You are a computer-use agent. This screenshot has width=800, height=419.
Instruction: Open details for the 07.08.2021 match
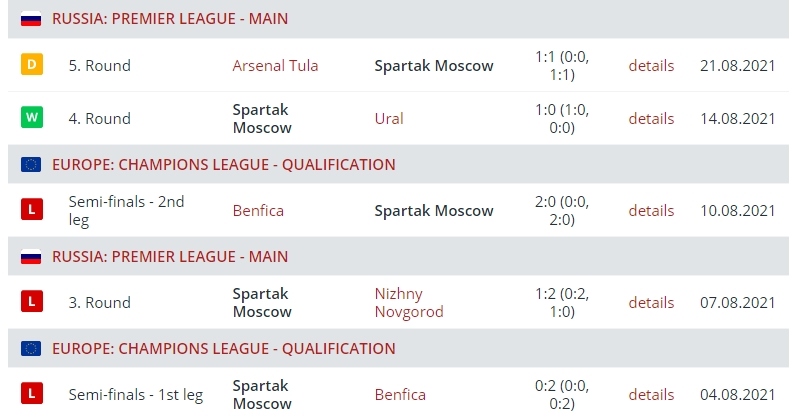(651, 302)
